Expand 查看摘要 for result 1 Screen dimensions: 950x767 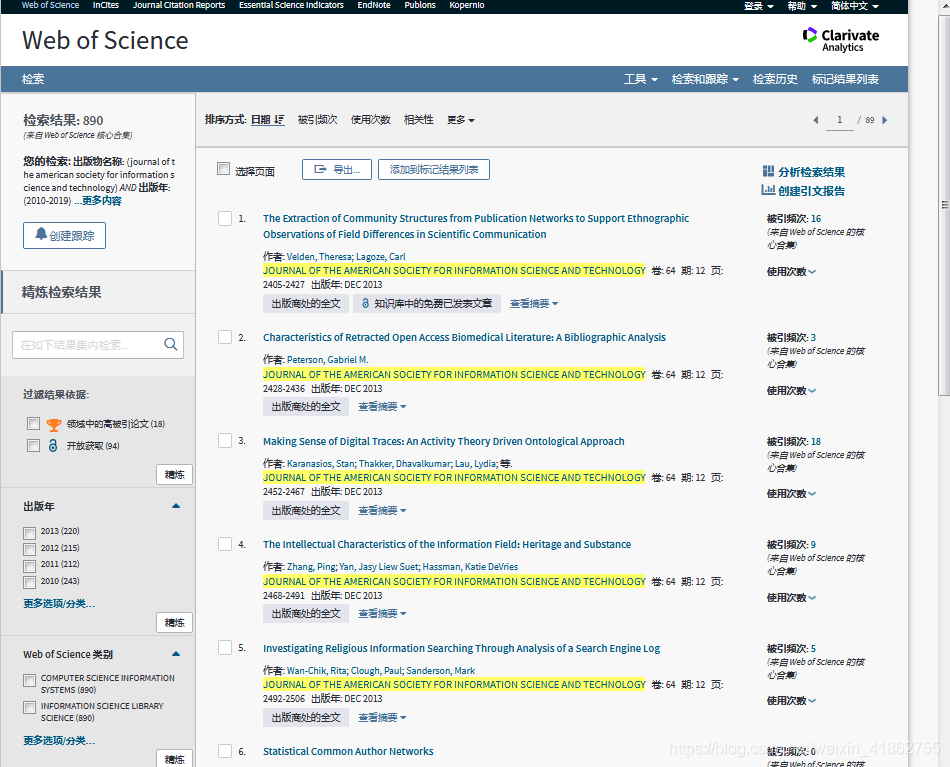tap(533, 304)
